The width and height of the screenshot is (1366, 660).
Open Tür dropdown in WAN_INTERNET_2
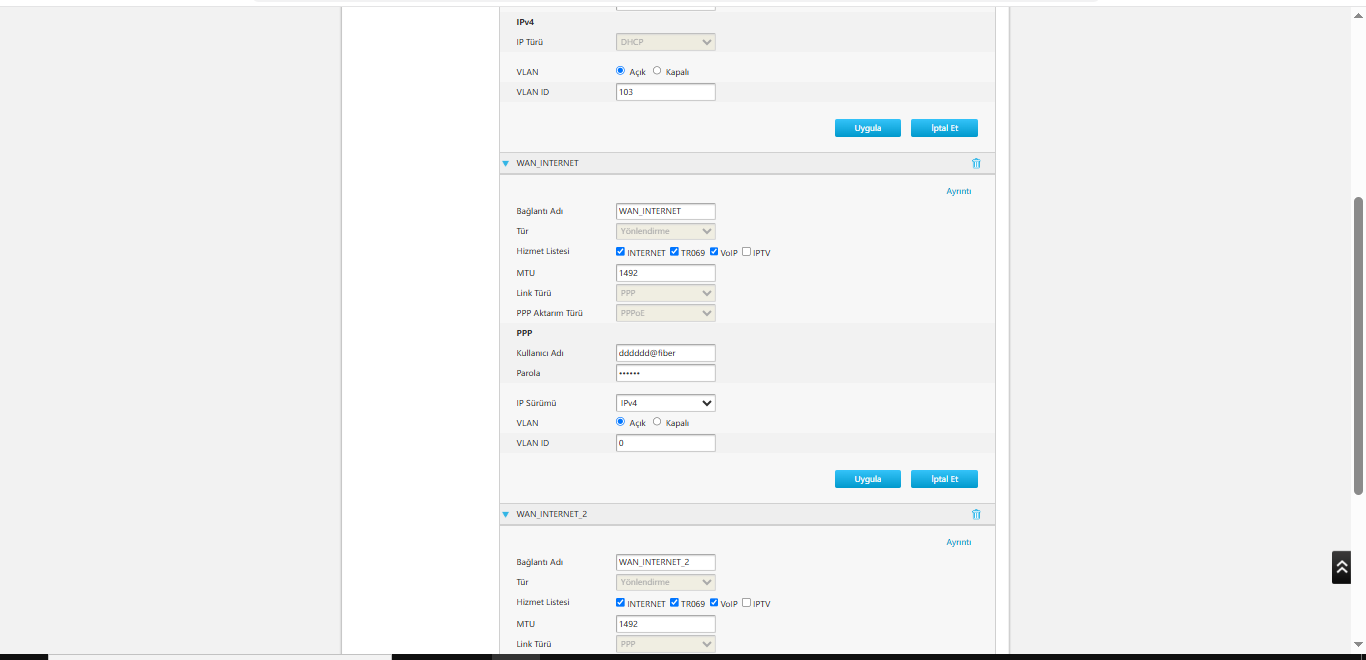click(666, 582)
